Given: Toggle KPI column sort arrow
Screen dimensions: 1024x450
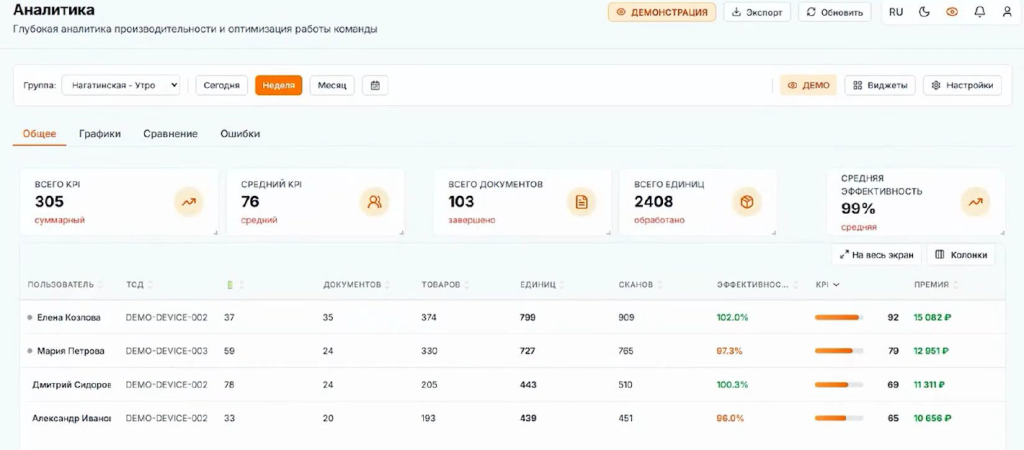Looking at the screenshot, I should point(836,285).
